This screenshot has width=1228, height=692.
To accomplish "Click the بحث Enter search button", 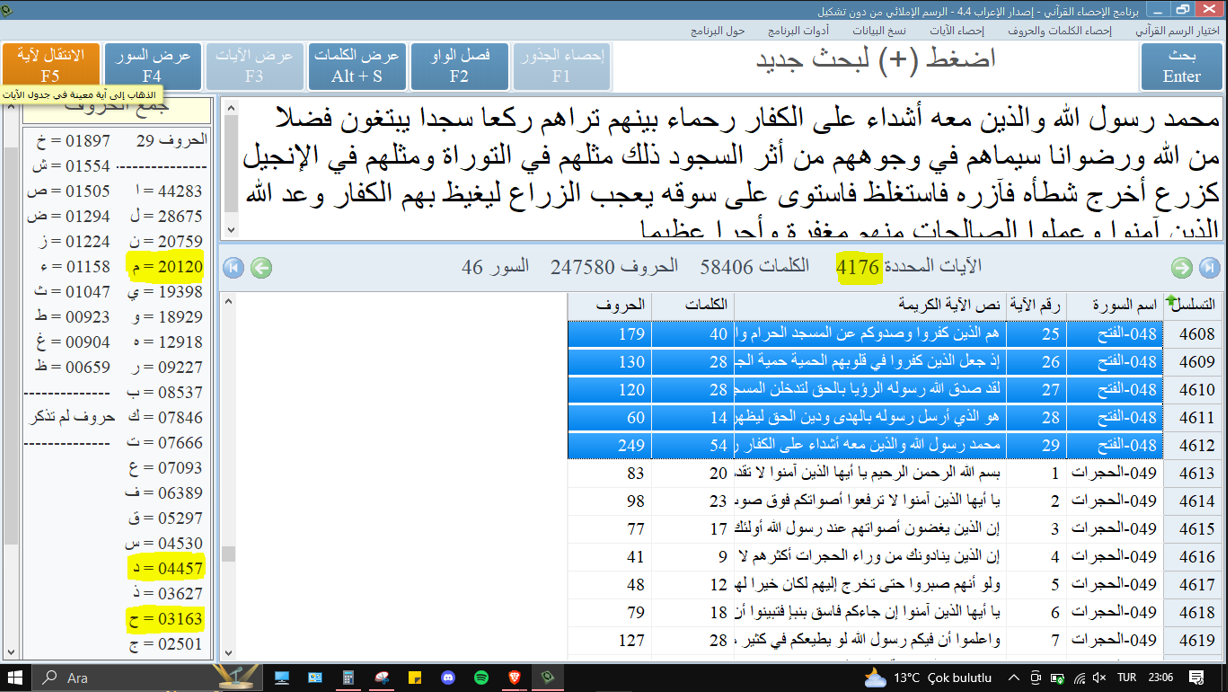I will coord(1182,66).
